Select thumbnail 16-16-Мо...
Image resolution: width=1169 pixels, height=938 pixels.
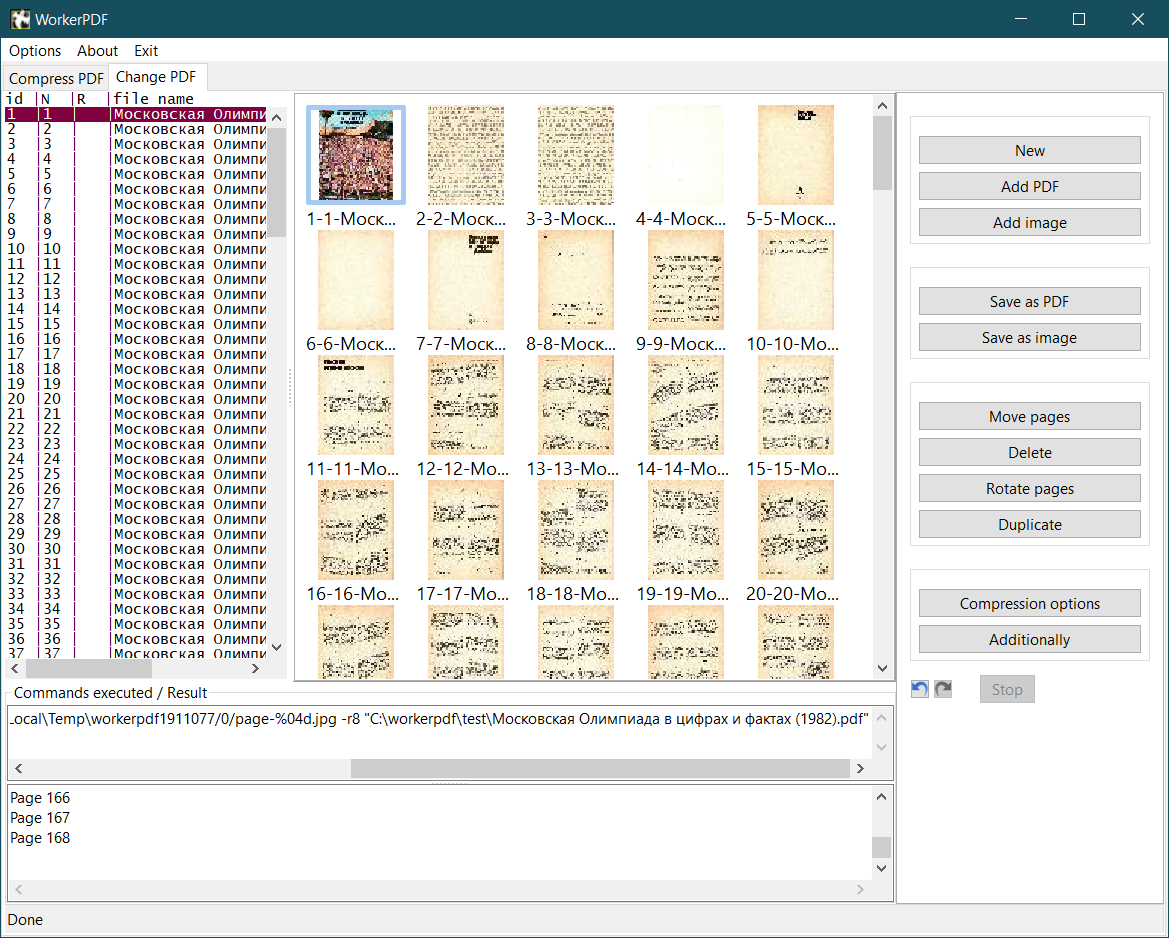(x=356, y=530)
